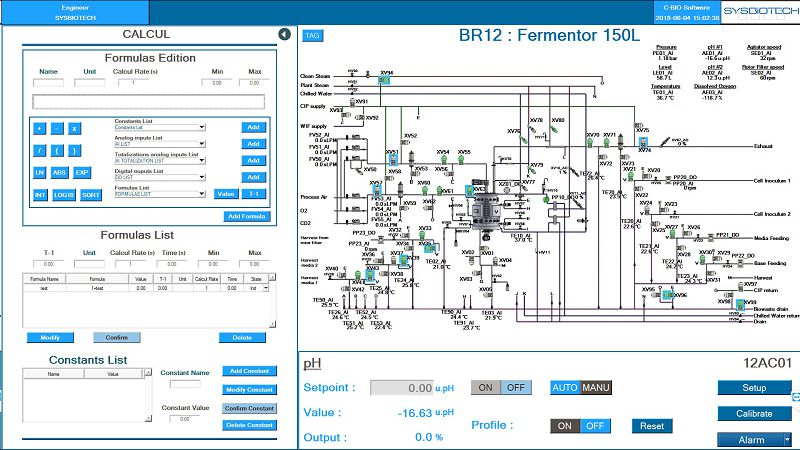Click the XV21 valve on Cell Inoculum line

[x=631, y=177]
